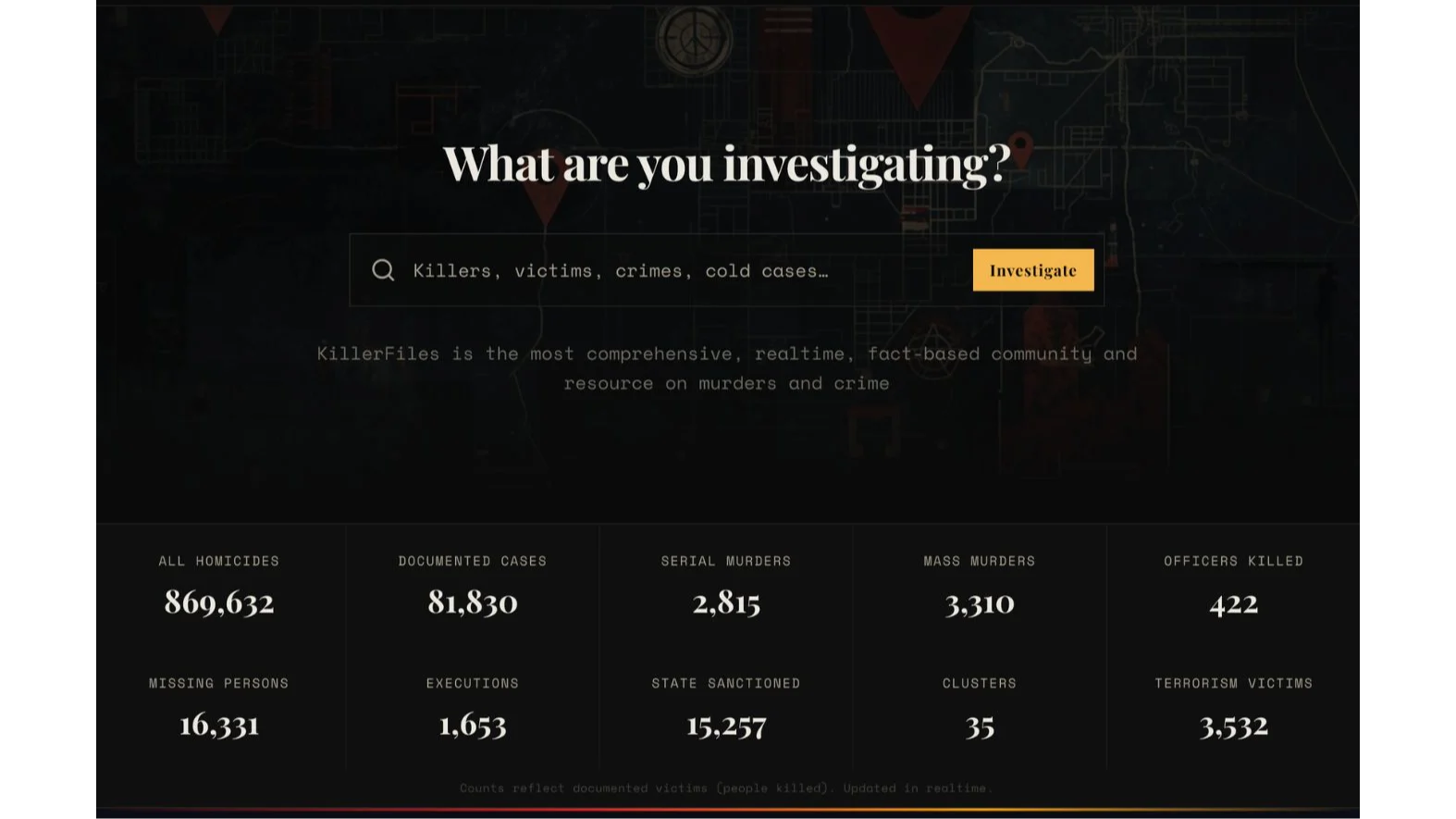The height and width of the screenshot is (819, 1456).
Task: Click the magnifying glass search icon
Action: (383, 270)
